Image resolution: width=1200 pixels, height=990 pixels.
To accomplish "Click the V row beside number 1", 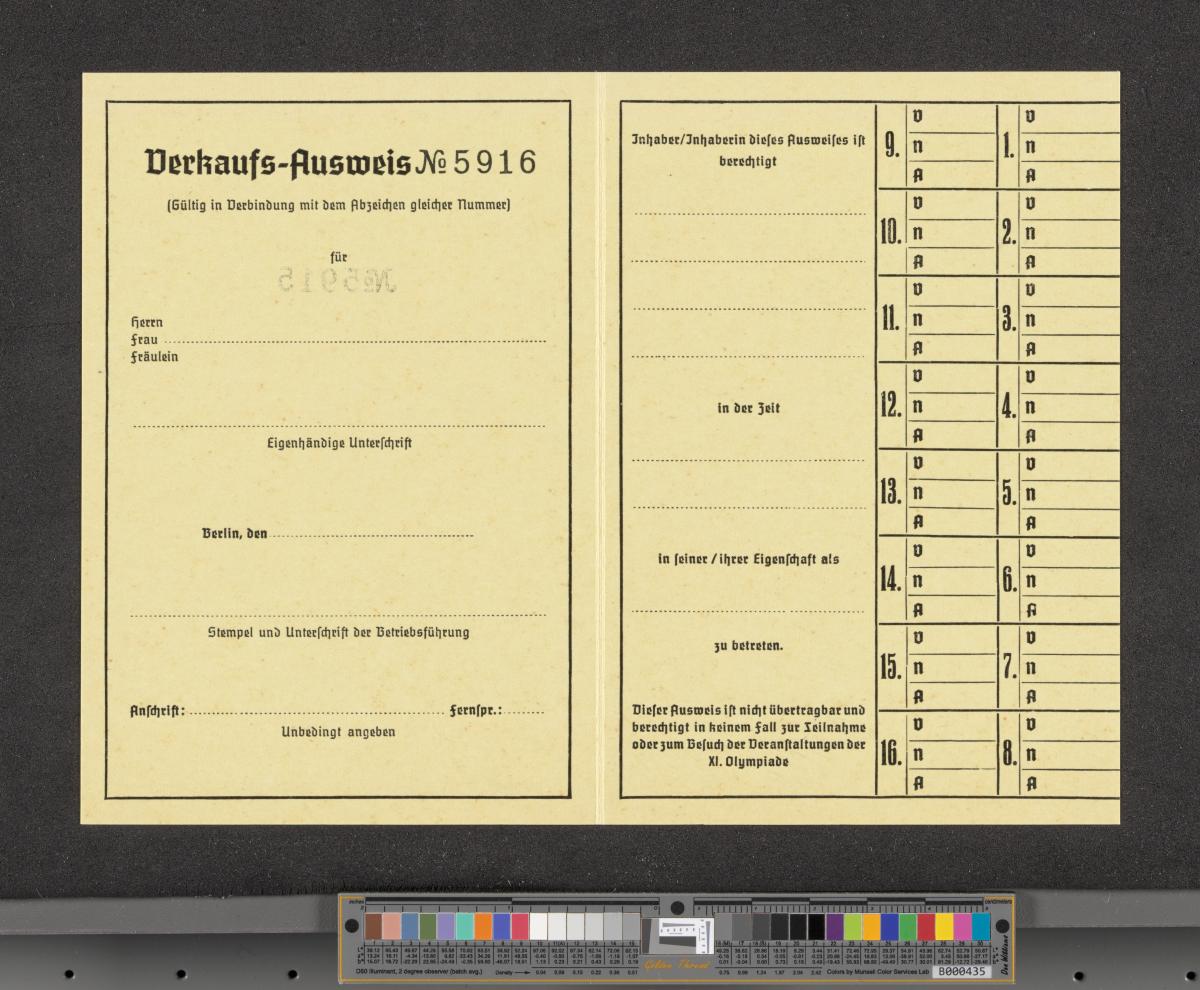I will coord(1070,117).
